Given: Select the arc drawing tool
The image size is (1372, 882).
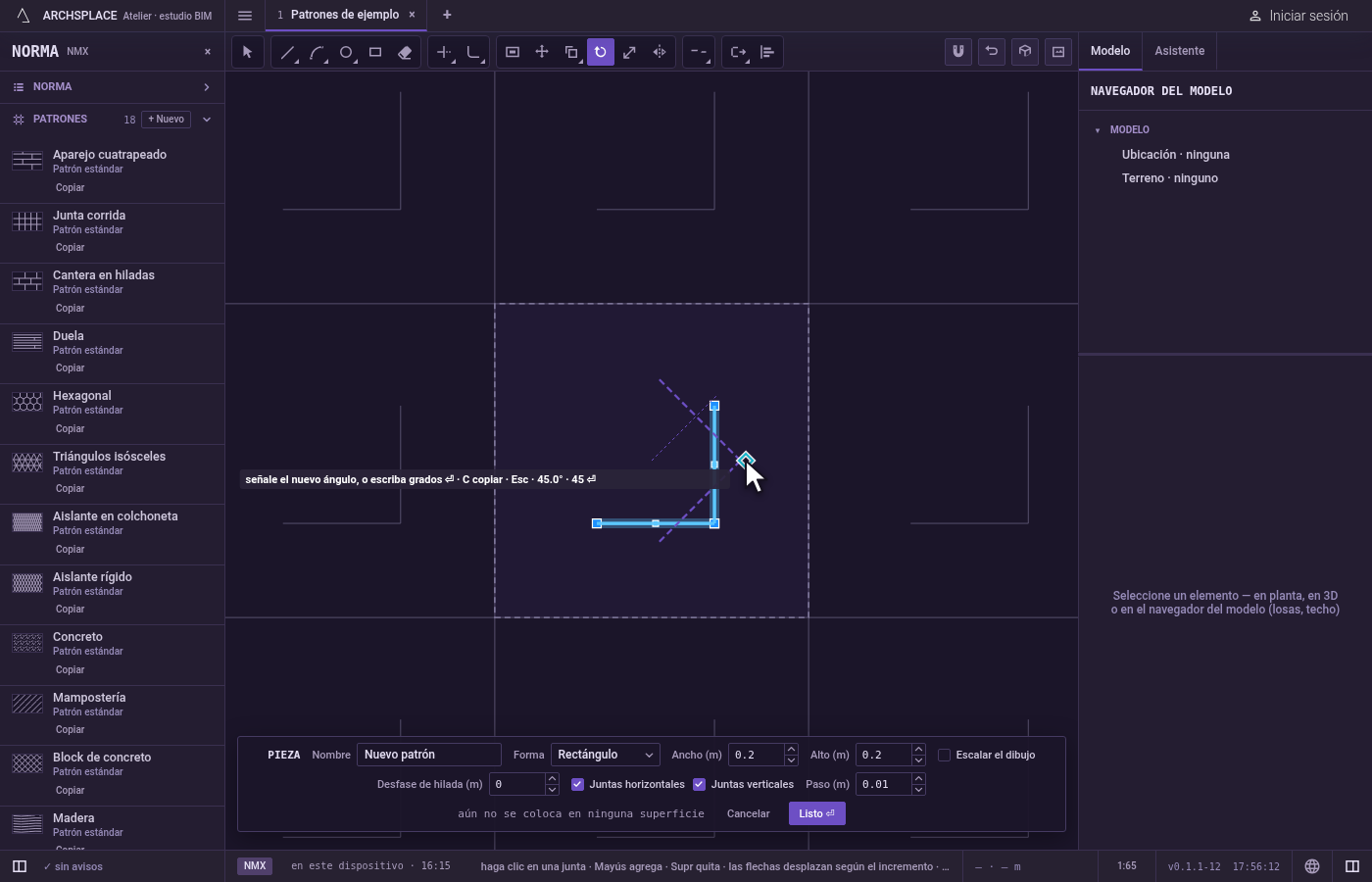Looking at the screenshot, I should 317,52.
